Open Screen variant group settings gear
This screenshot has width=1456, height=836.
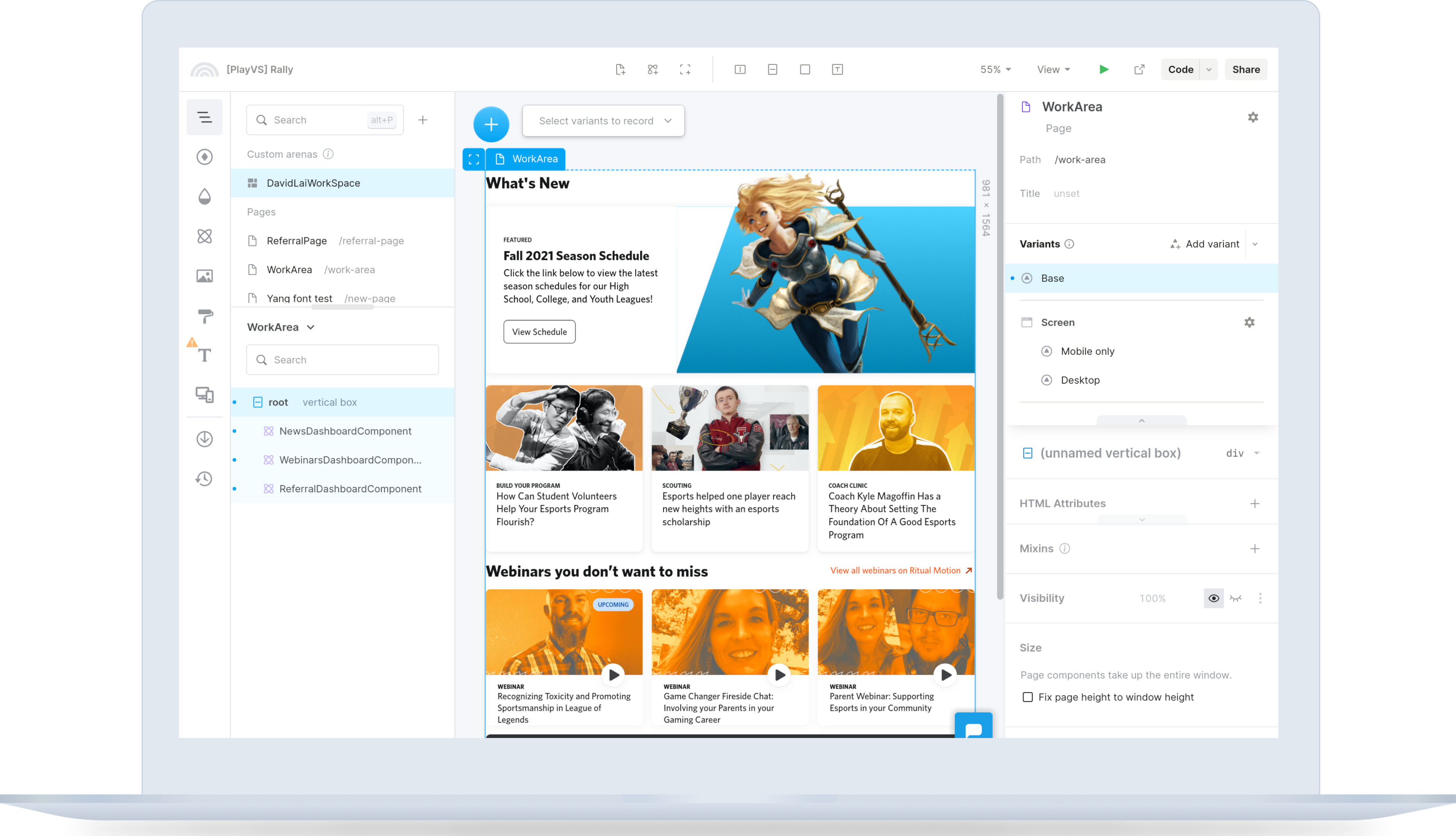point(1249,322)
